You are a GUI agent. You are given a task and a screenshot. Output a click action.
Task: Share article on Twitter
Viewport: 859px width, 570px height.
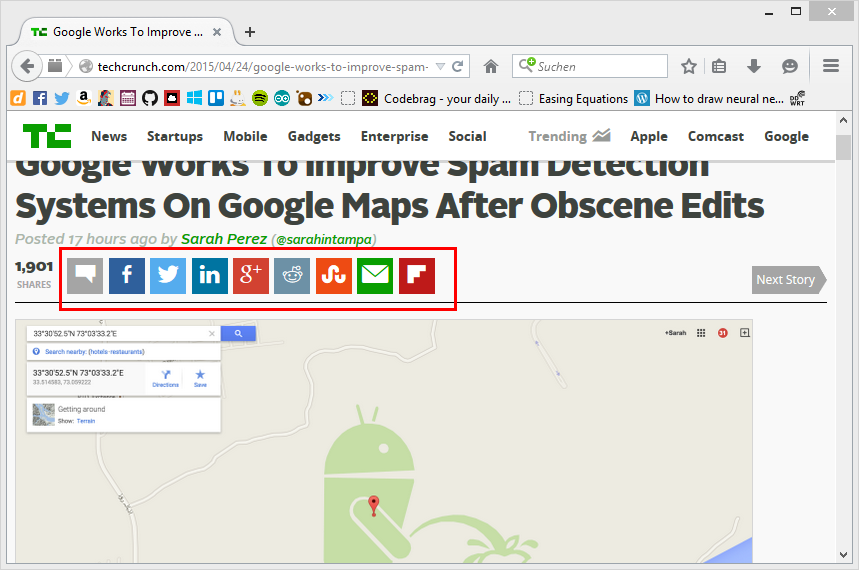coord(168,276)
